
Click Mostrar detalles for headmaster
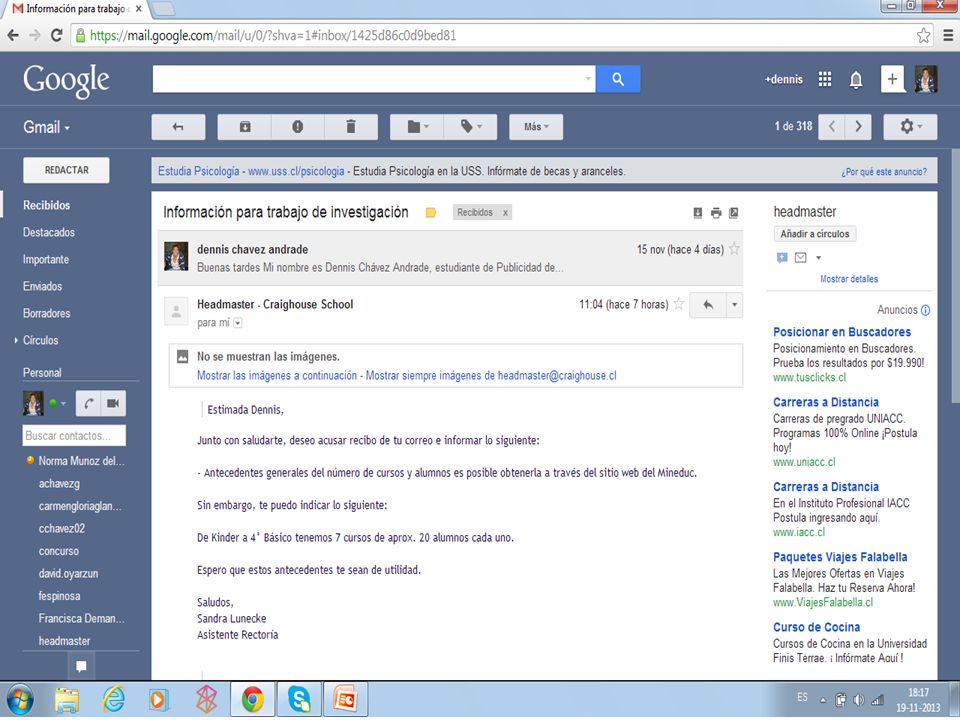pos(849,279)
